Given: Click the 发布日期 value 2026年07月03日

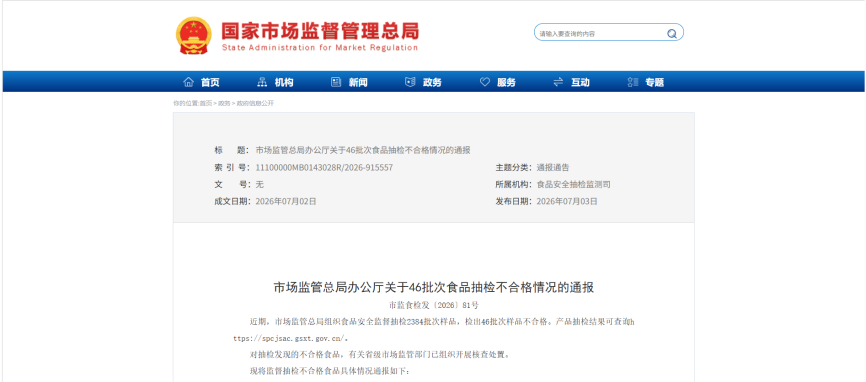Looking at the screenshot, I should click(x=567, y=201).
